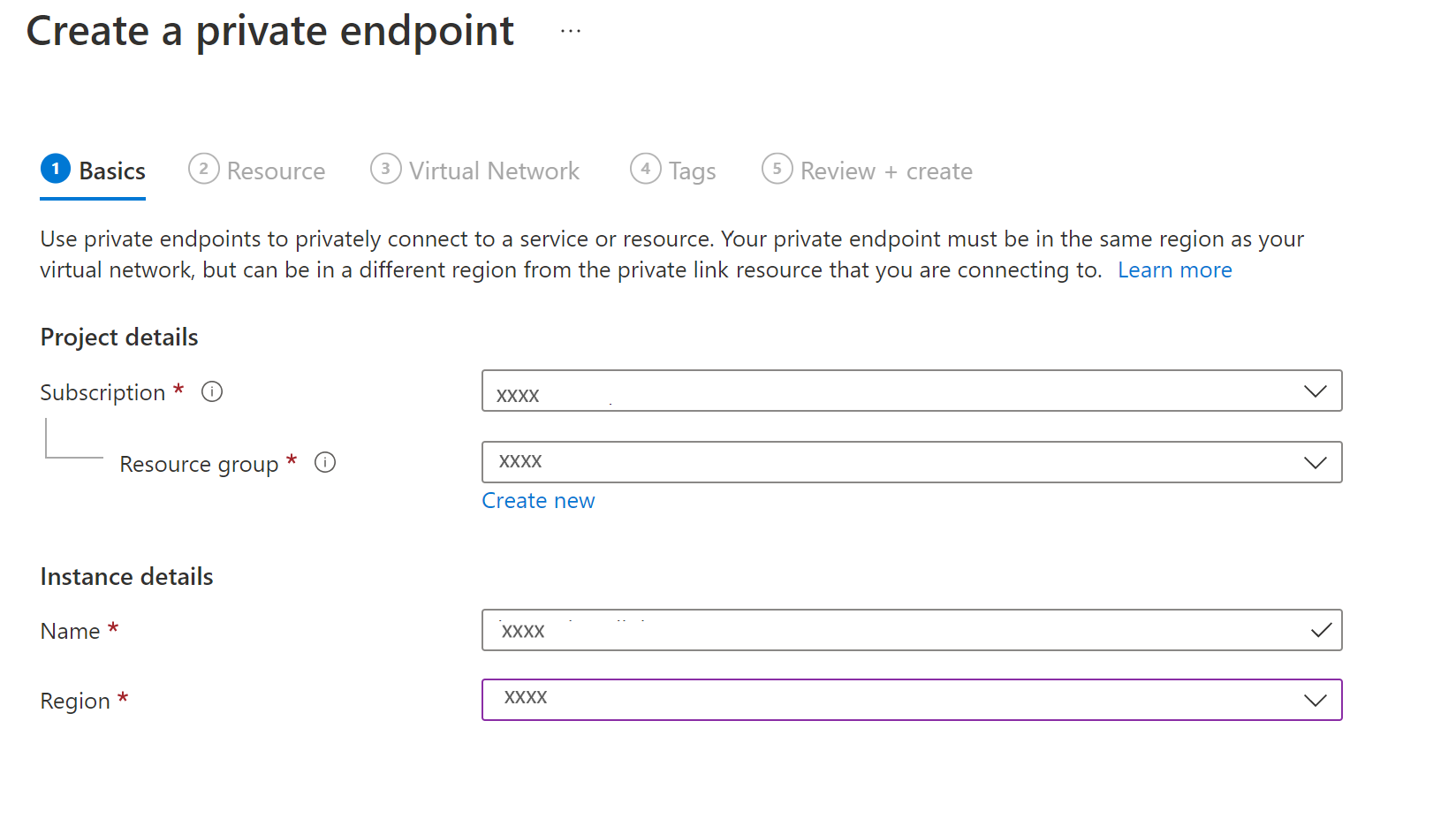Open the Region dropdown

tap(912, 699)
